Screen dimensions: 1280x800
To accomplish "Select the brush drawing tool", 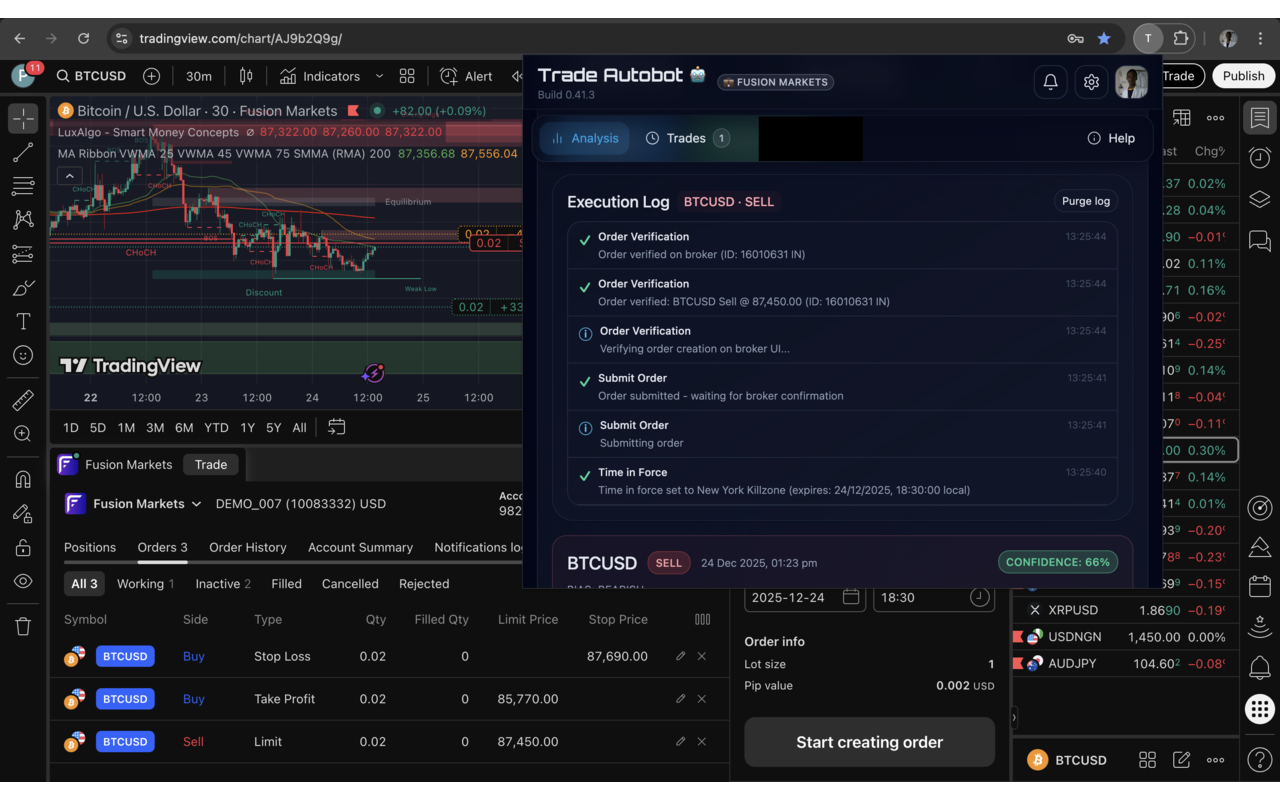I will pyautogui.click(x=23, y=288).
